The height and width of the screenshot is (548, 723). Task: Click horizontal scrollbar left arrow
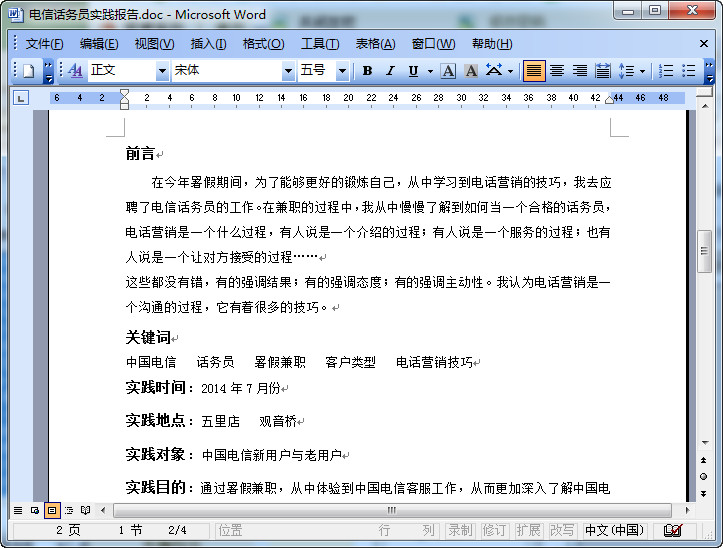(x=103, y=510)
